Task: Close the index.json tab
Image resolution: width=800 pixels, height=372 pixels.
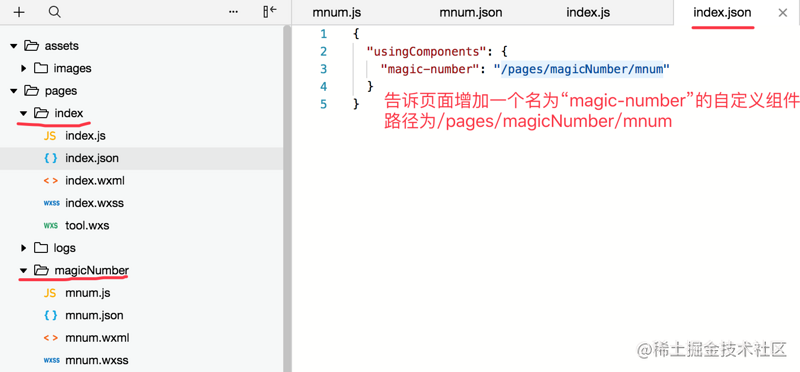Action: point(783,13)
